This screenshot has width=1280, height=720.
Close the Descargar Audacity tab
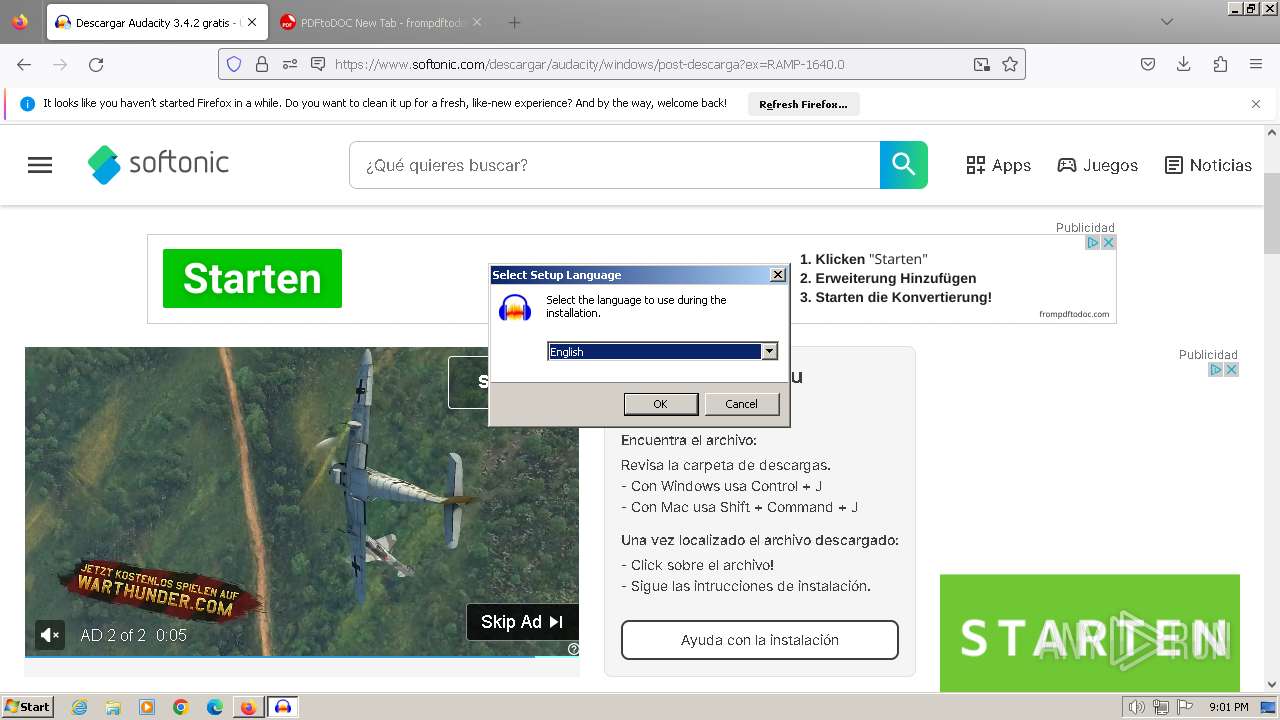[x=251, y=22]
